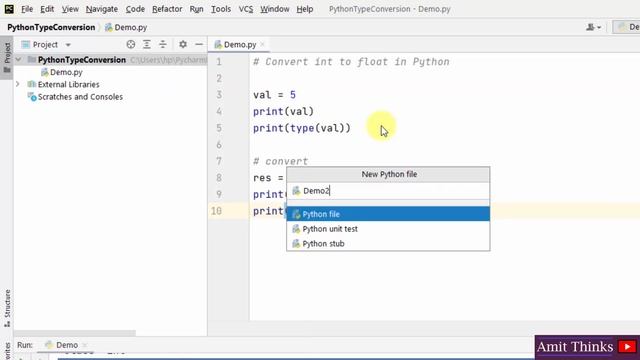Open the run configuration dropdown at top right
Viewport: 640px width, 360px height.
627,27
